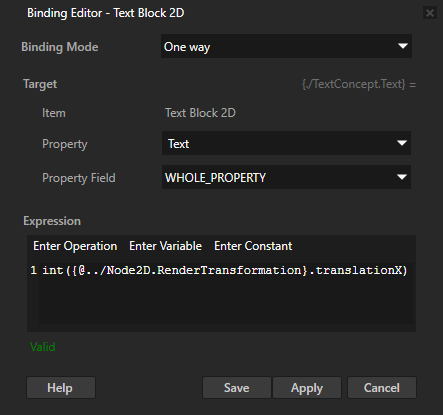
Task: Click Enter Operation in expression toolbar
Action: coord(75,246)
